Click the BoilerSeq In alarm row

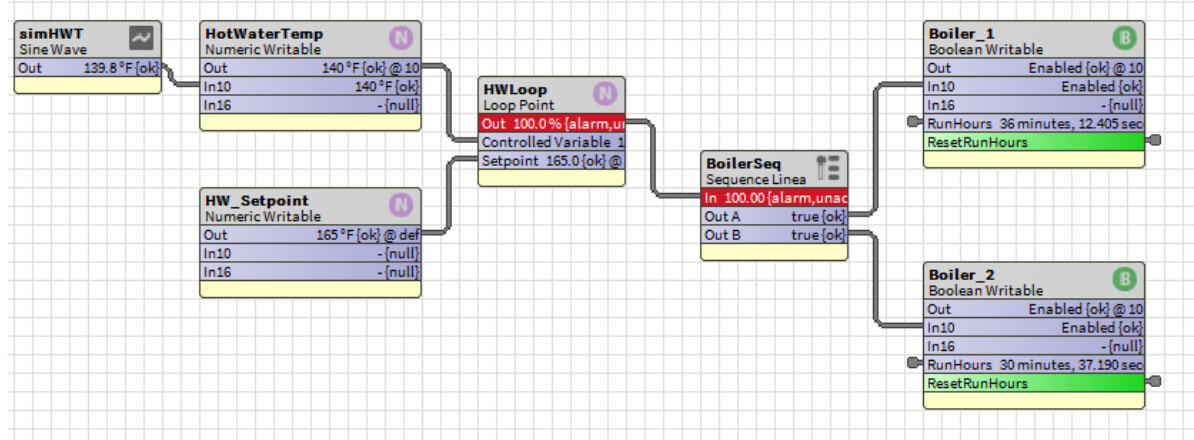pyautogui.click(x=775, y=198)
